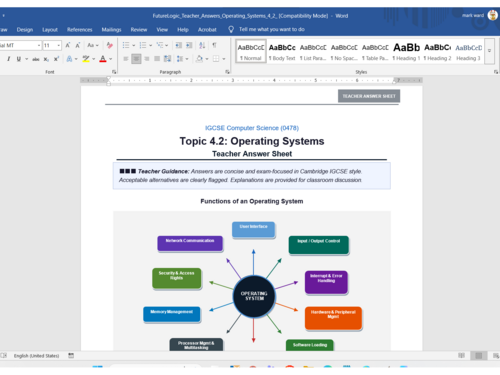Open the Mailings tab
The width and height of the screenshot is (500, 375).
[111, 30]
